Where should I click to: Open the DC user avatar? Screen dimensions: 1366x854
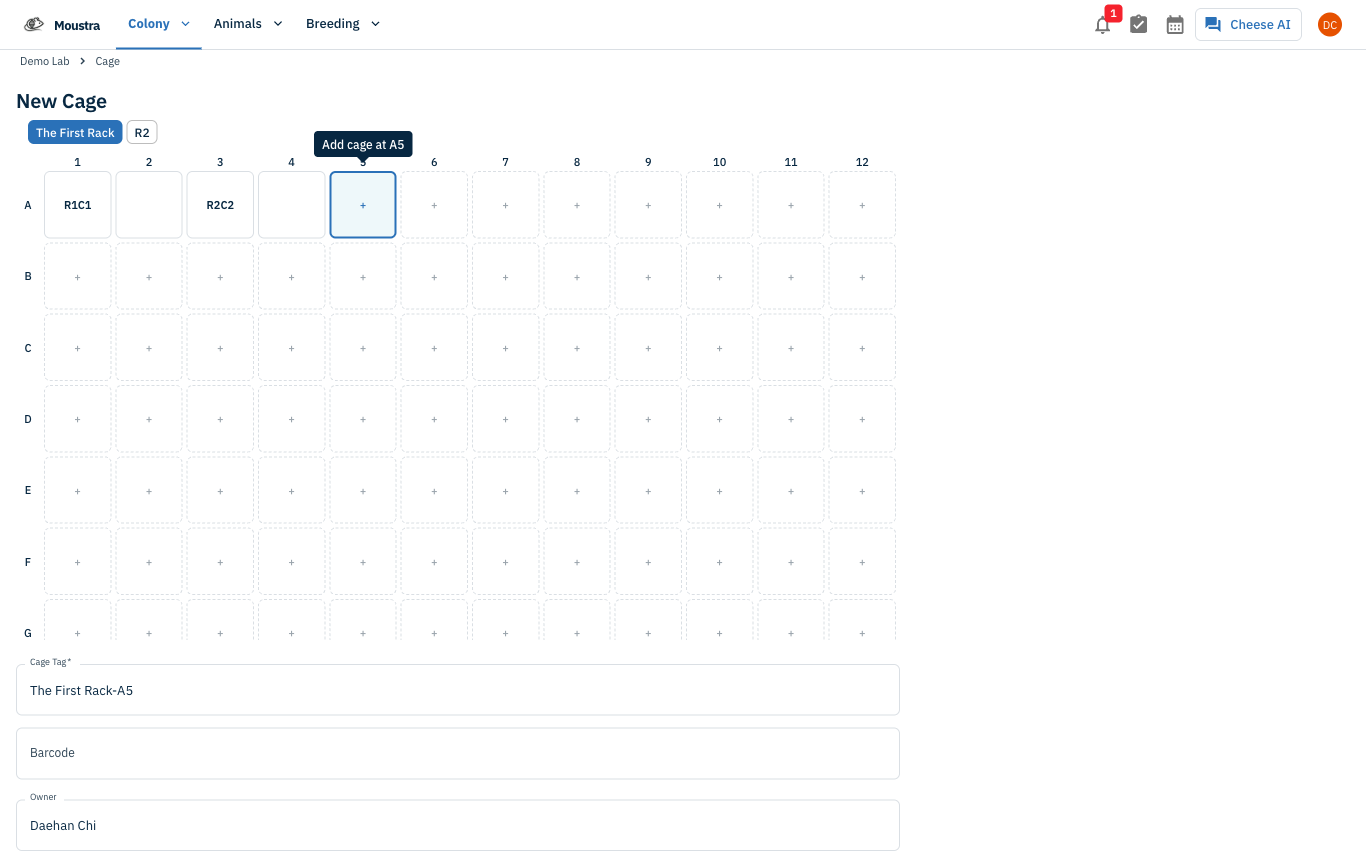tap(1330, 25)
